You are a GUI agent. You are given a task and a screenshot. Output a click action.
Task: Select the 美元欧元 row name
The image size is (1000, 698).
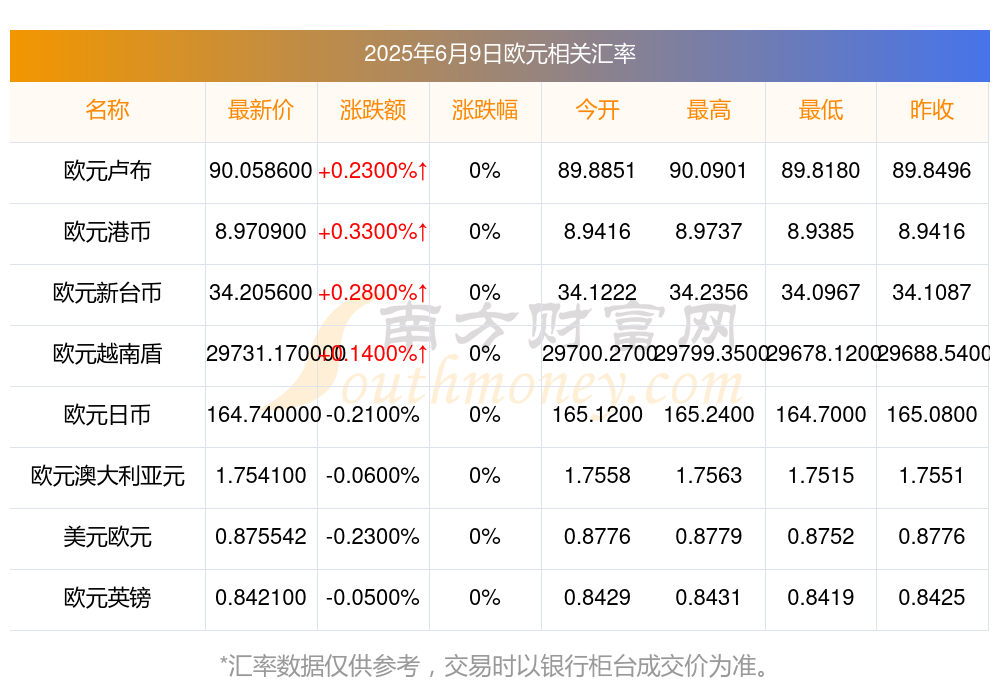coord(107,537)
